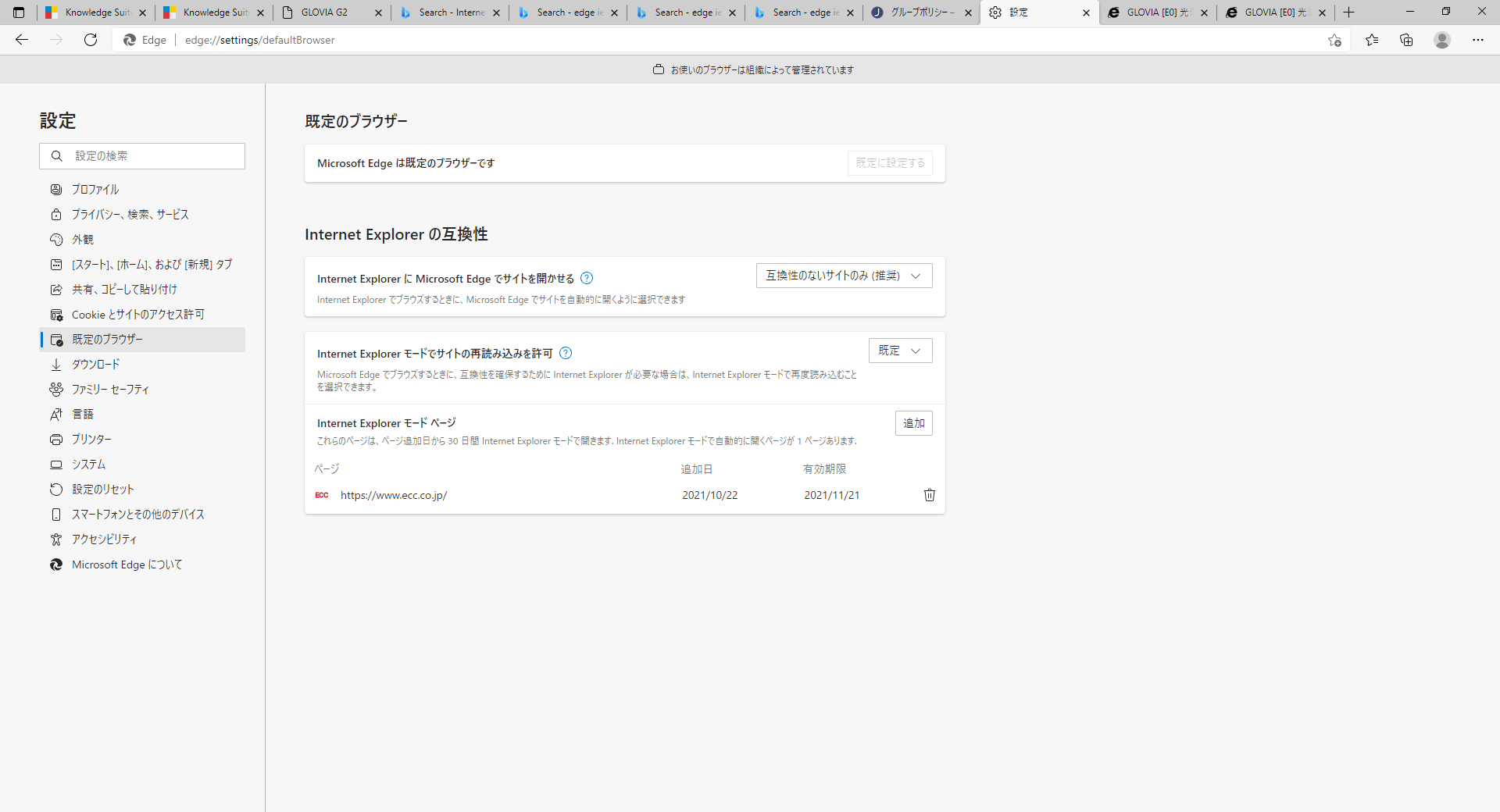The height and width of the screenshot is (812, 1500).
Task: Click the 2021/10/22 added date
Action: pos(709,495)
